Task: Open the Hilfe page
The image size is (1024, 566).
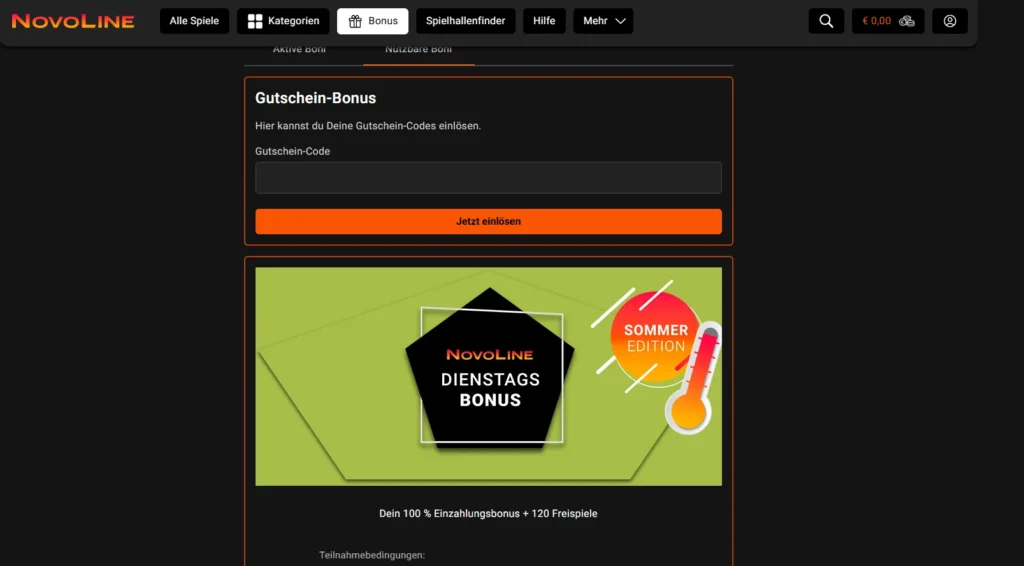Action: tap(544, 21)
